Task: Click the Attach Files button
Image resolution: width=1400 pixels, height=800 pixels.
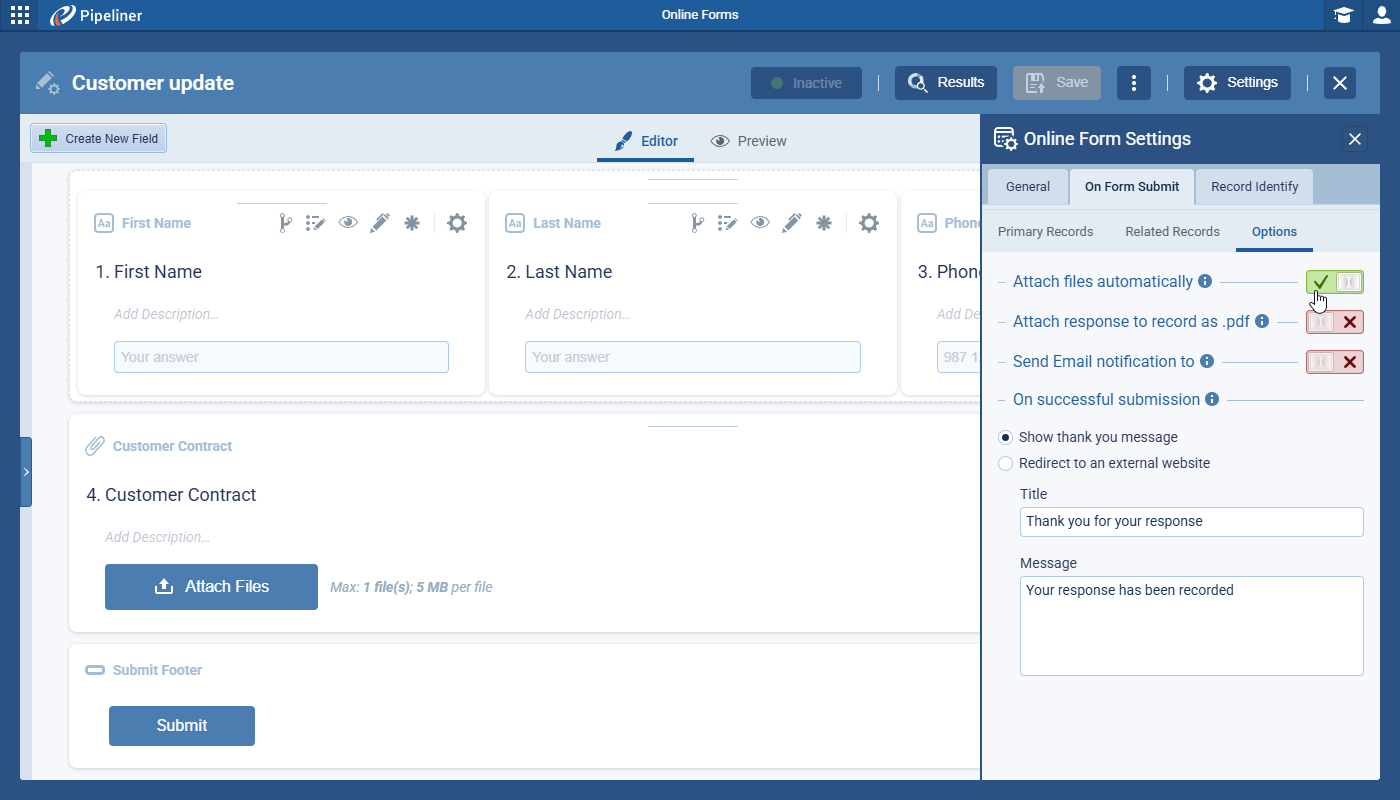Action: click(211, 587)
